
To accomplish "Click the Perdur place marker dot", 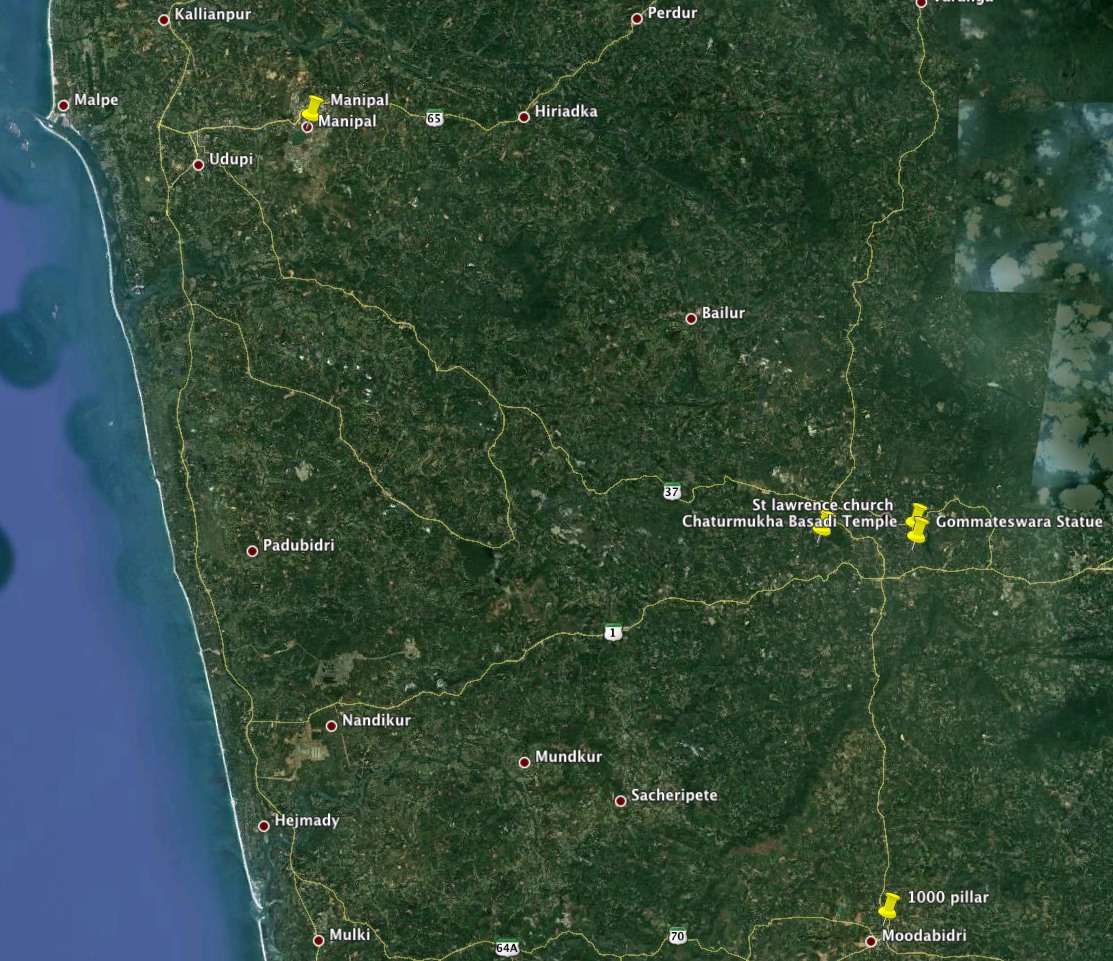I will [637, 18].
